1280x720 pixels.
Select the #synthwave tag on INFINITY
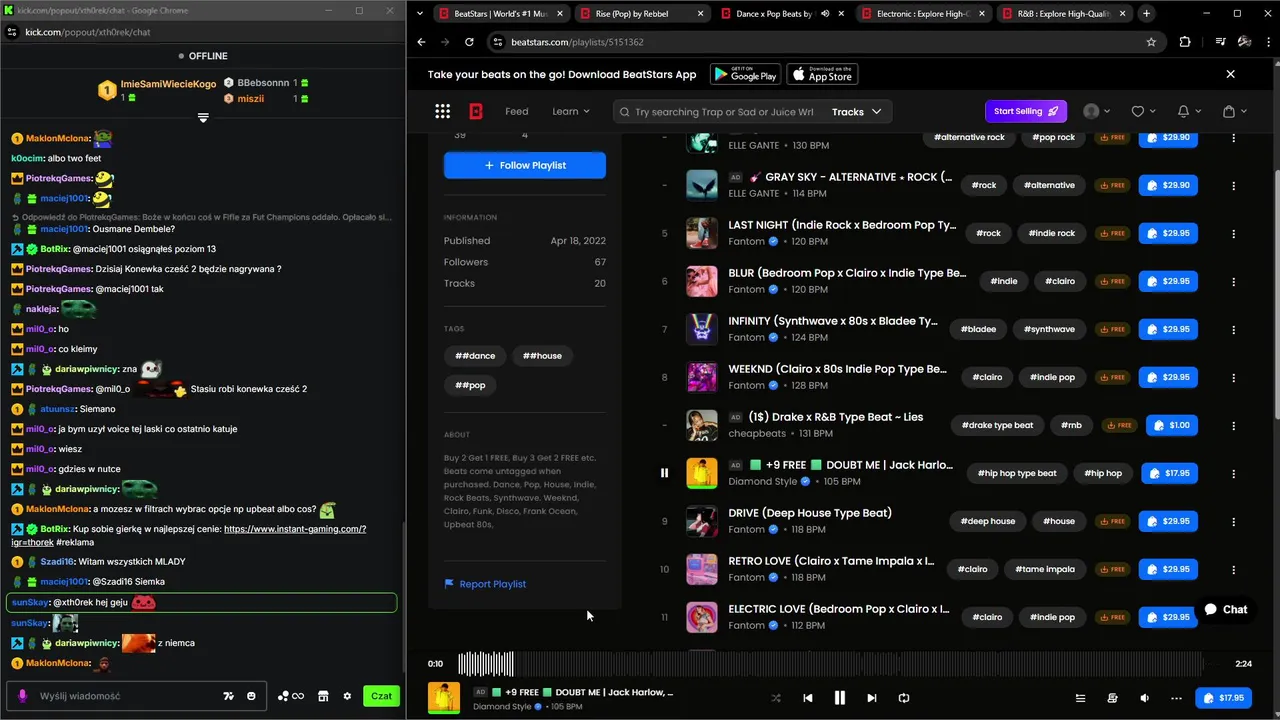pos(1049,329)
